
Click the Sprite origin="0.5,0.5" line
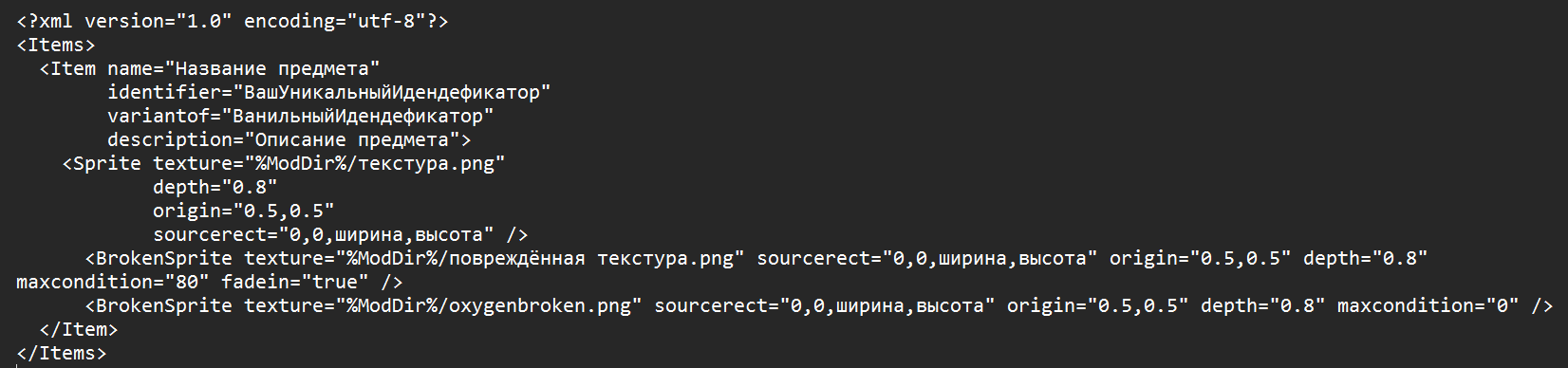(244, 211)
